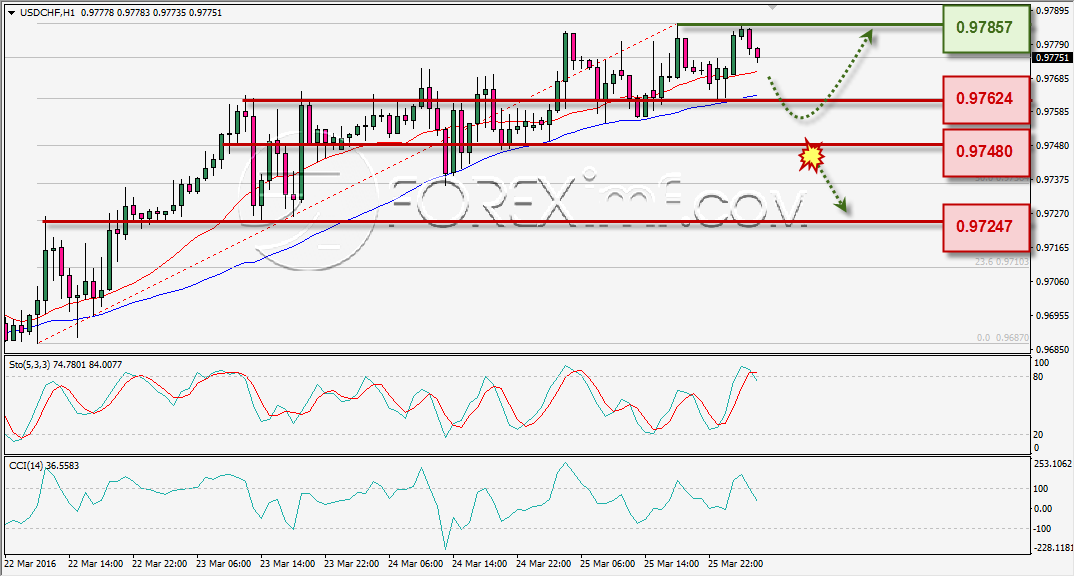Click the 80 level on Stochastic scale
1075x577 pixels.
click(x=1038, y=377)
